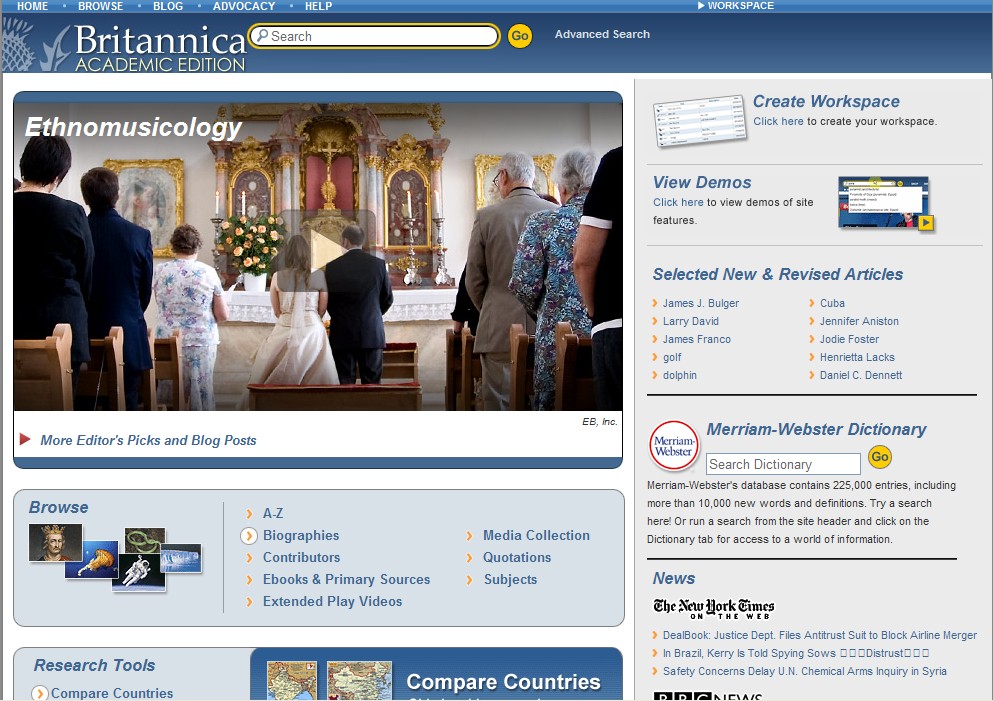
Task: Click the Search Dictionary input field
Action: pos(783,464)
